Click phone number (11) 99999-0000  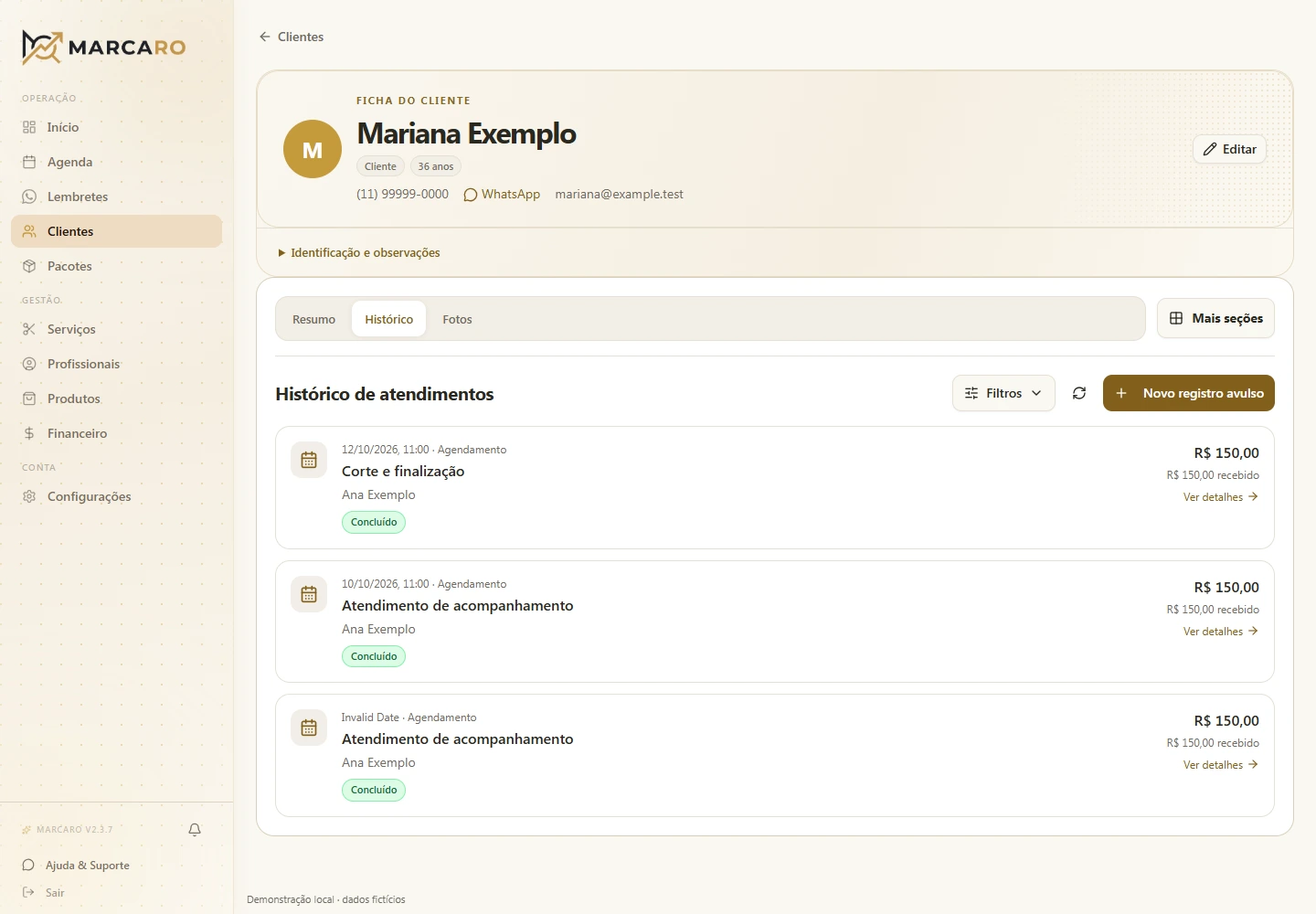pos(402,194)
